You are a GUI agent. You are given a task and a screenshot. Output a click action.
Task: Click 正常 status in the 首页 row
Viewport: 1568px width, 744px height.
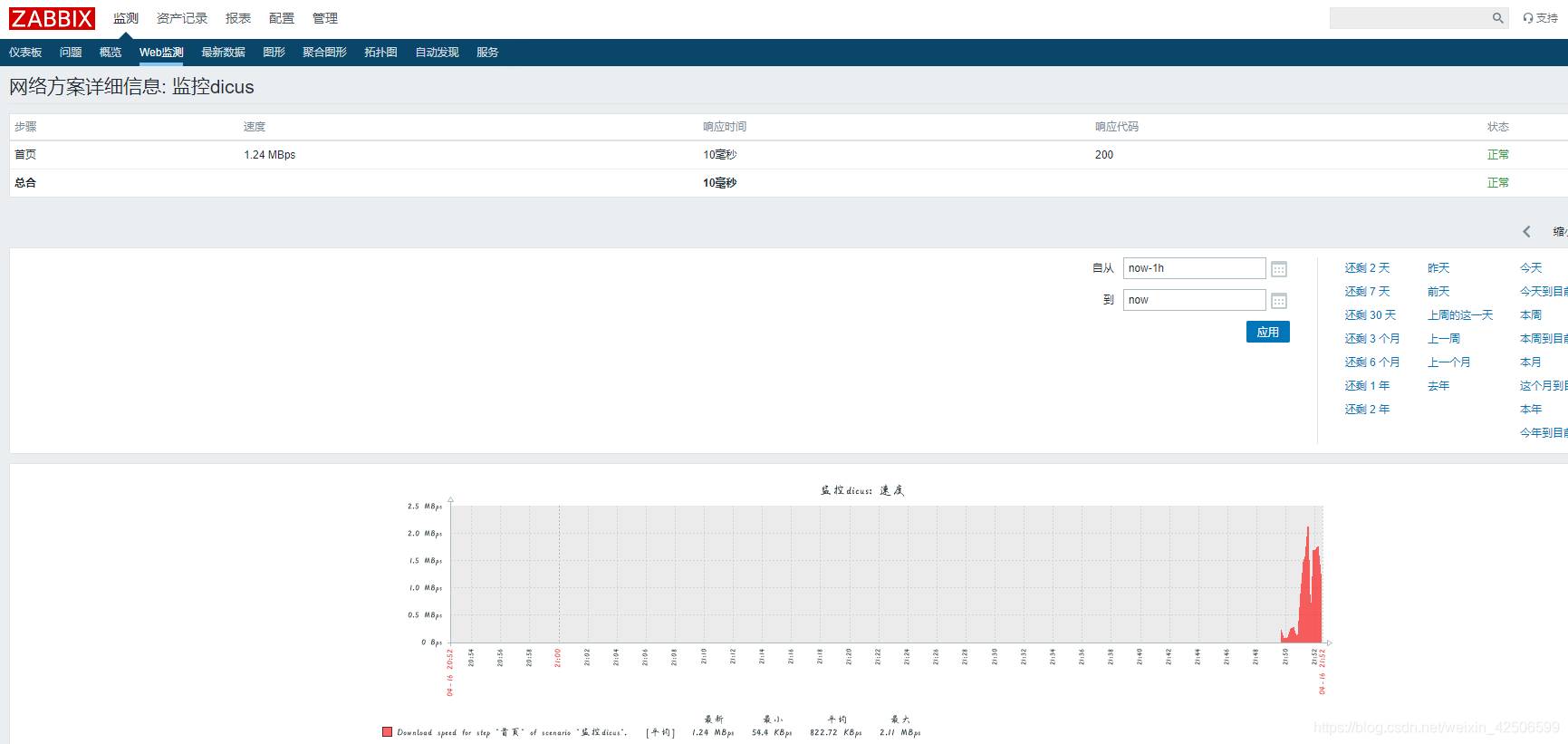1497,155
